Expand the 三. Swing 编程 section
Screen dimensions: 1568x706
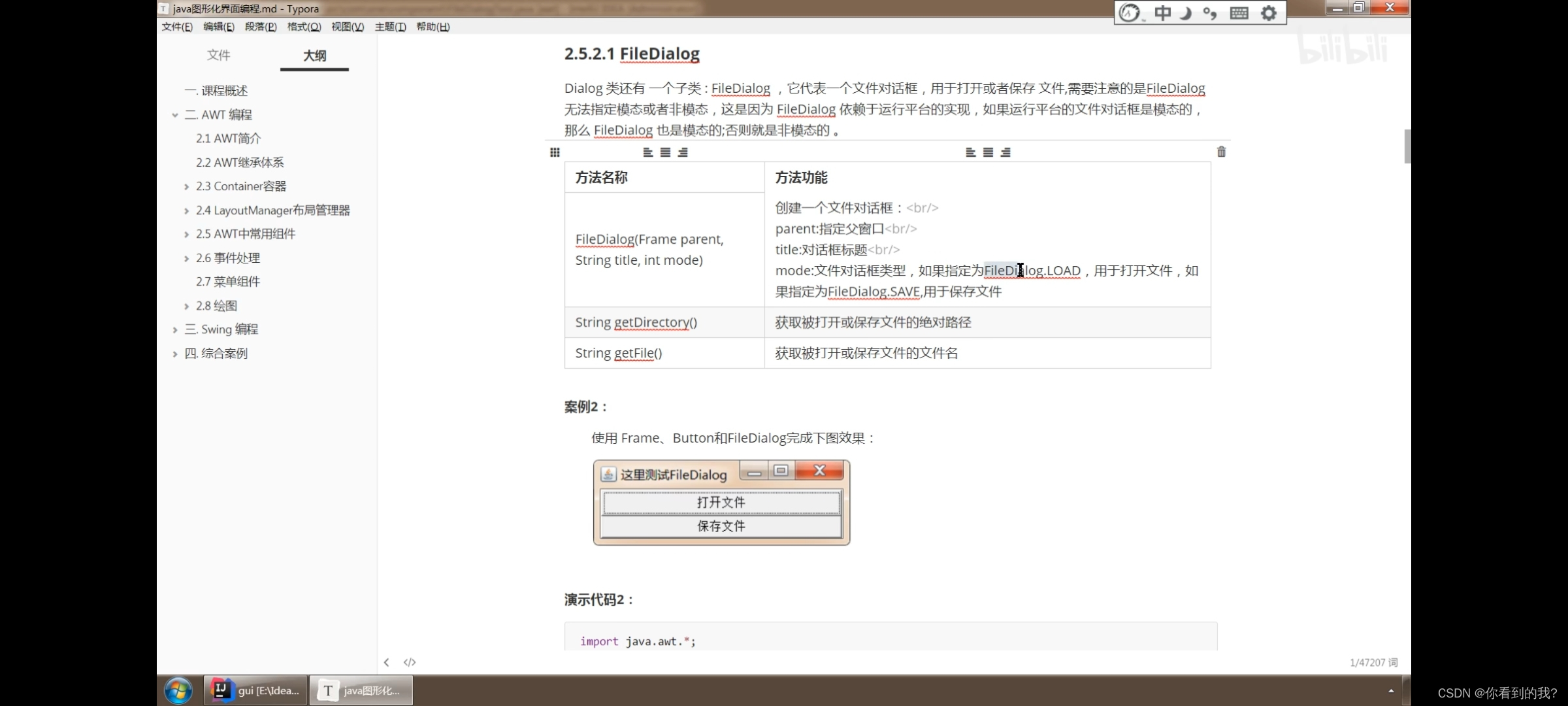pyautogui.click(x=174, y=329)
